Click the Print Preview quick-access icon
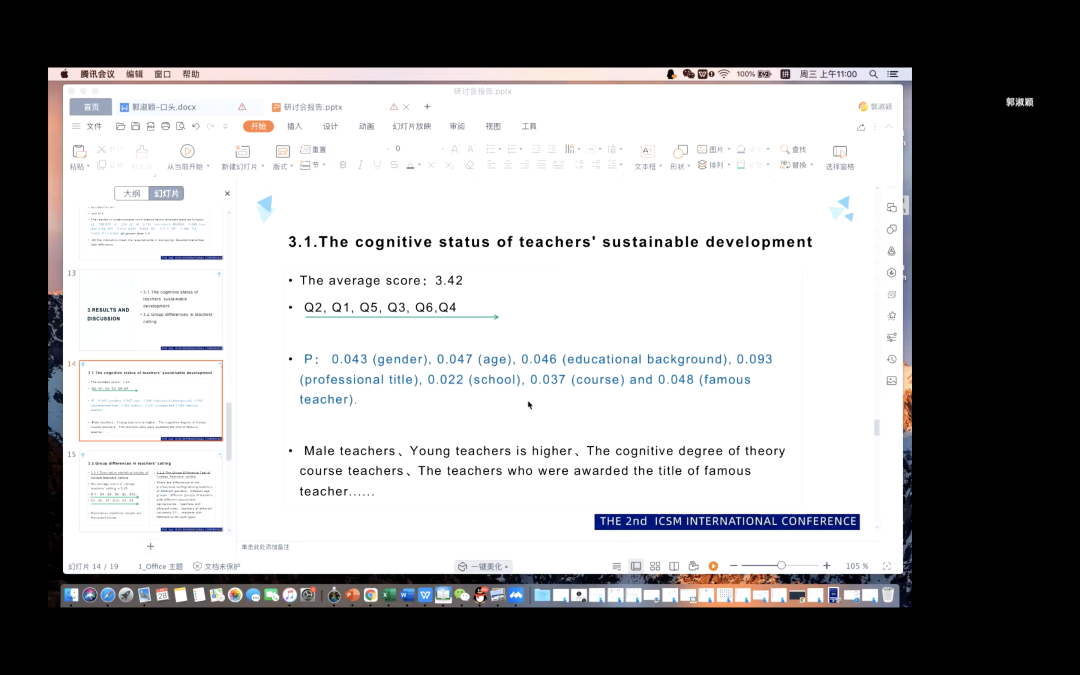The image size is (1080, 675). coord(180,126)
